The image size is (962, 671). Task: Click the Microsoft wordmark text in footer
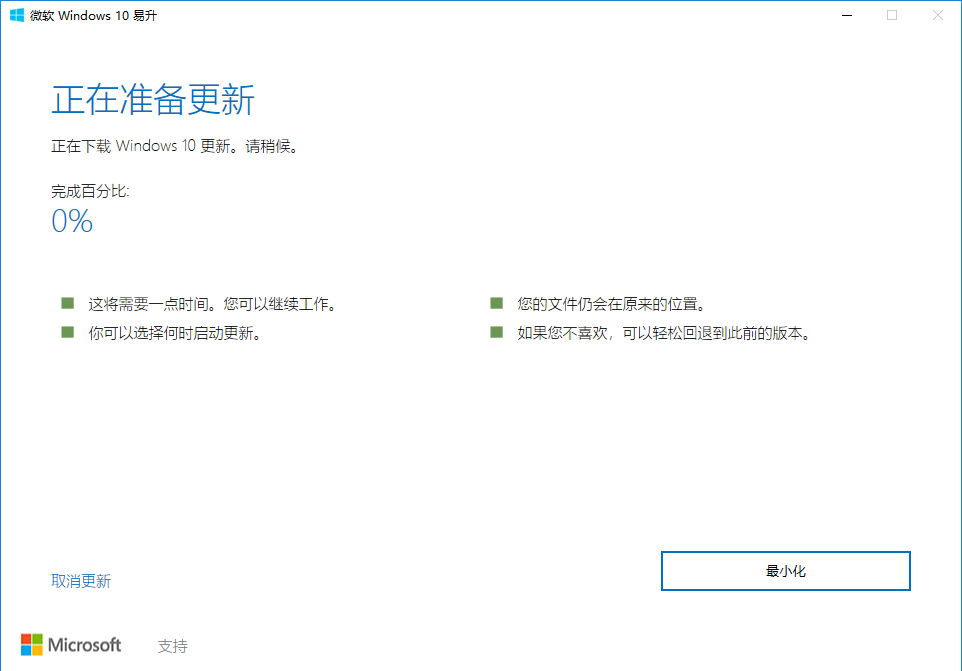coord(85,645)
